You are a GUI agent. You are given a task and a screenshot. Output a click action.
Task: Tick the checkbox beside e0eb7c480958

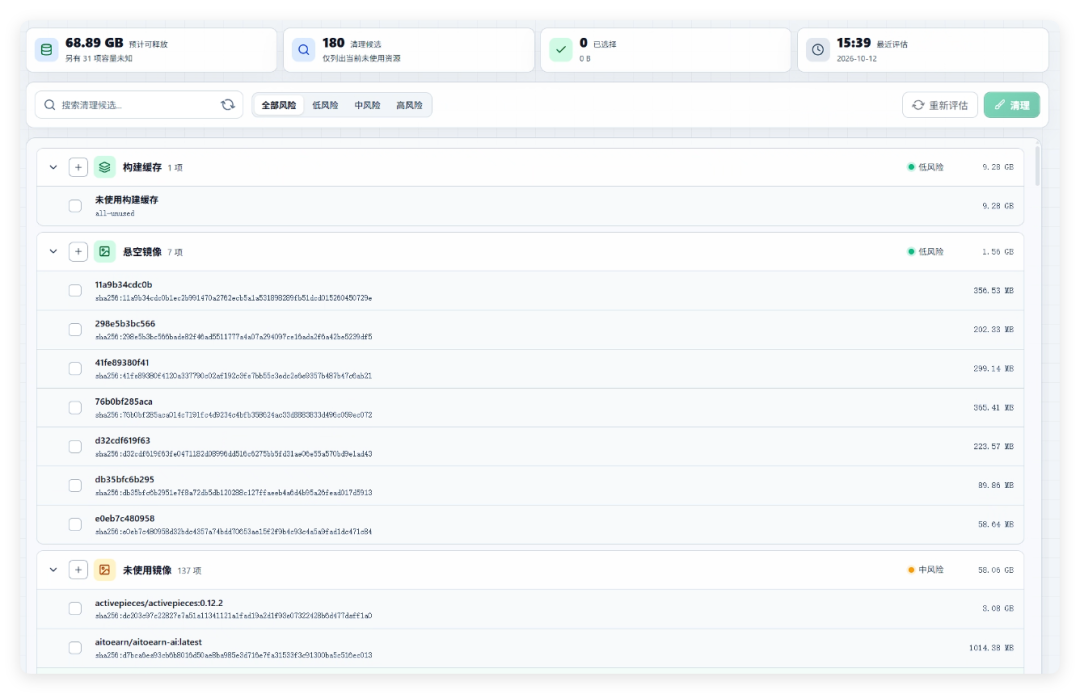pos(75,525)
